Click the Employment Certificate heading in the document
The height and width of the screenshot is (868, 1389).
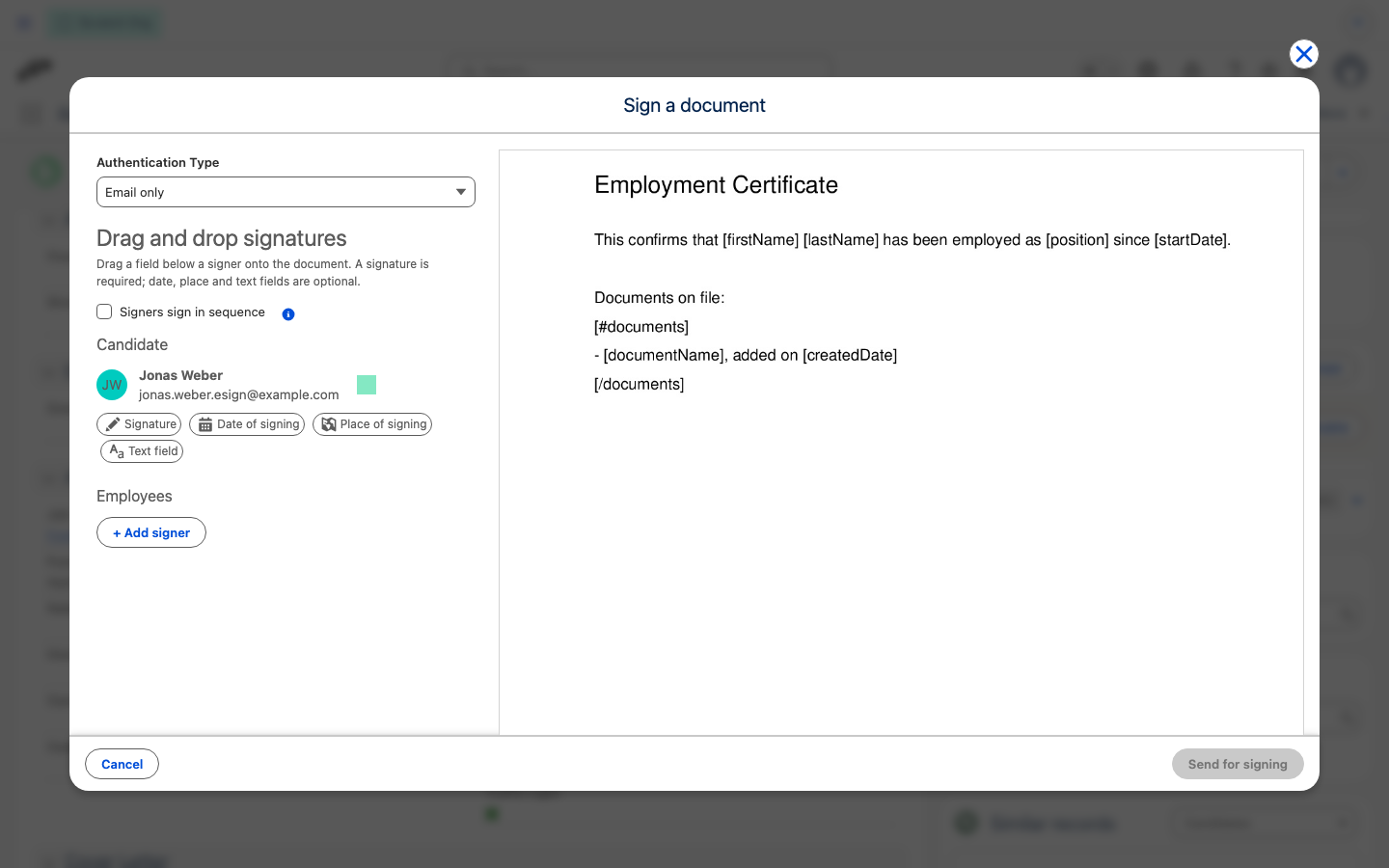tap(716, 185)
